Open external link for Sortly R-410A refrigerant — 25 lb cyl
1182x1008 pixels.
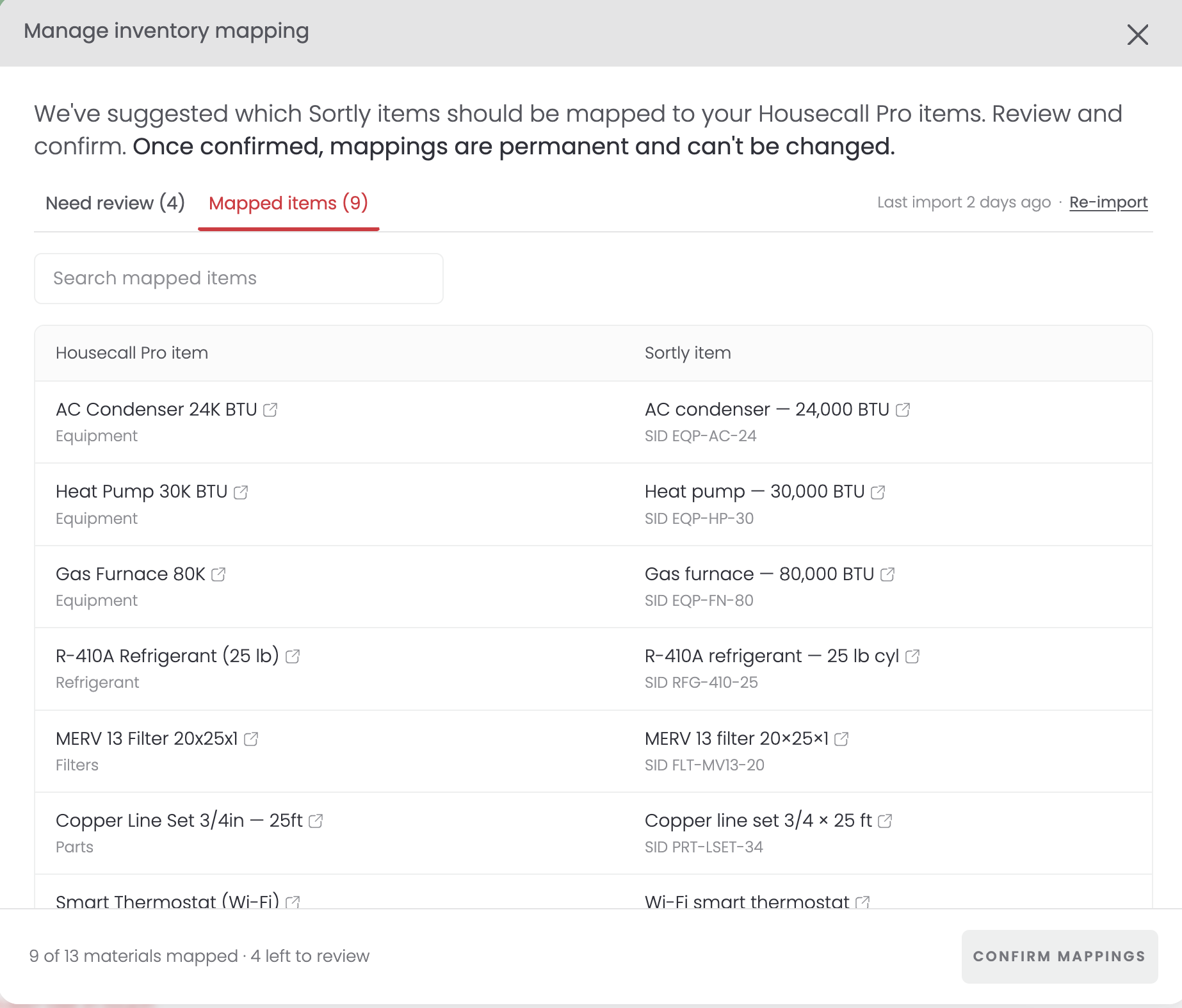pos(912,656)
